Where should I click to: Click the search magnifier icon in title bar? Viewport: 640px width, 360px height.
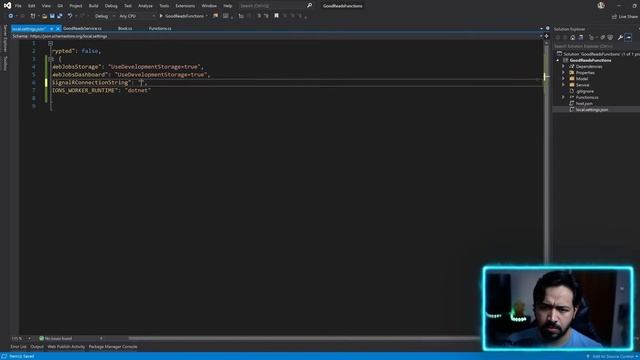coord(309,6)
